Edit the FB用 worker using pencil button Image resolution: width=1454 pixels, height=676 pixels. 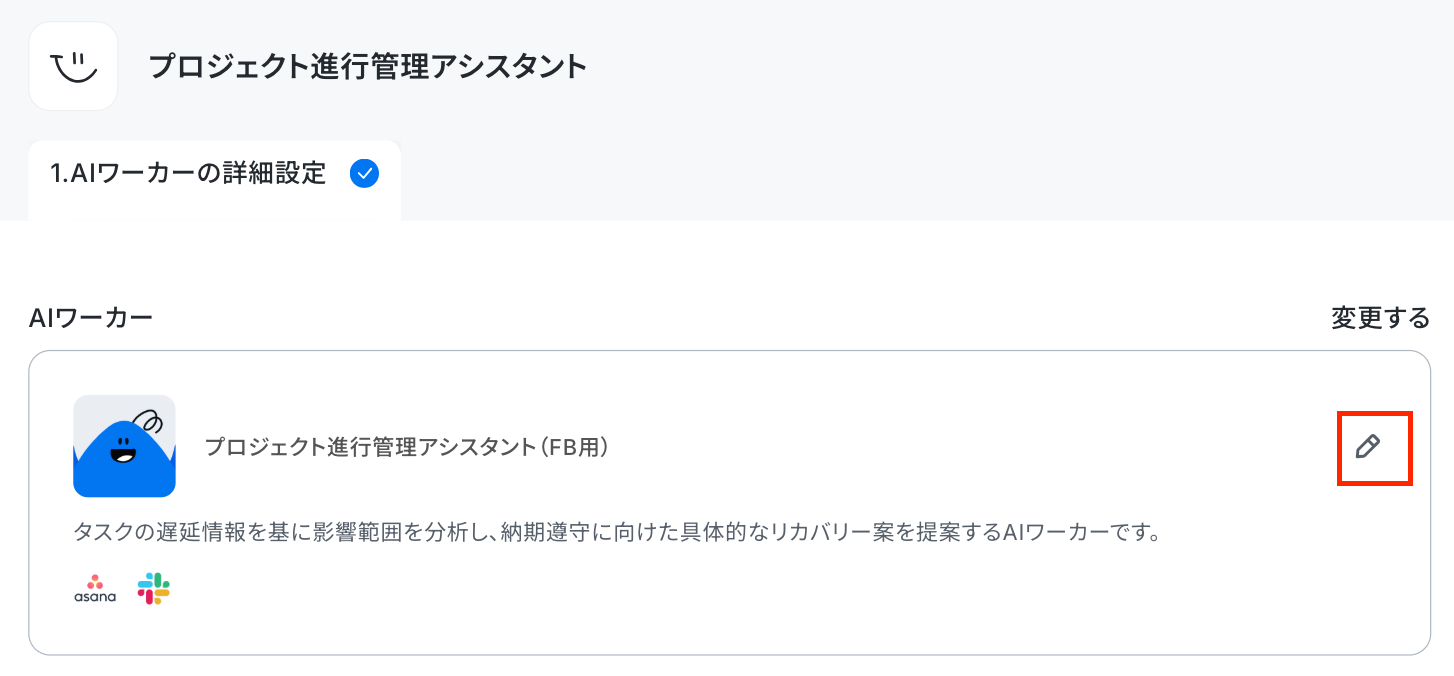click(x=1367, y=447)
